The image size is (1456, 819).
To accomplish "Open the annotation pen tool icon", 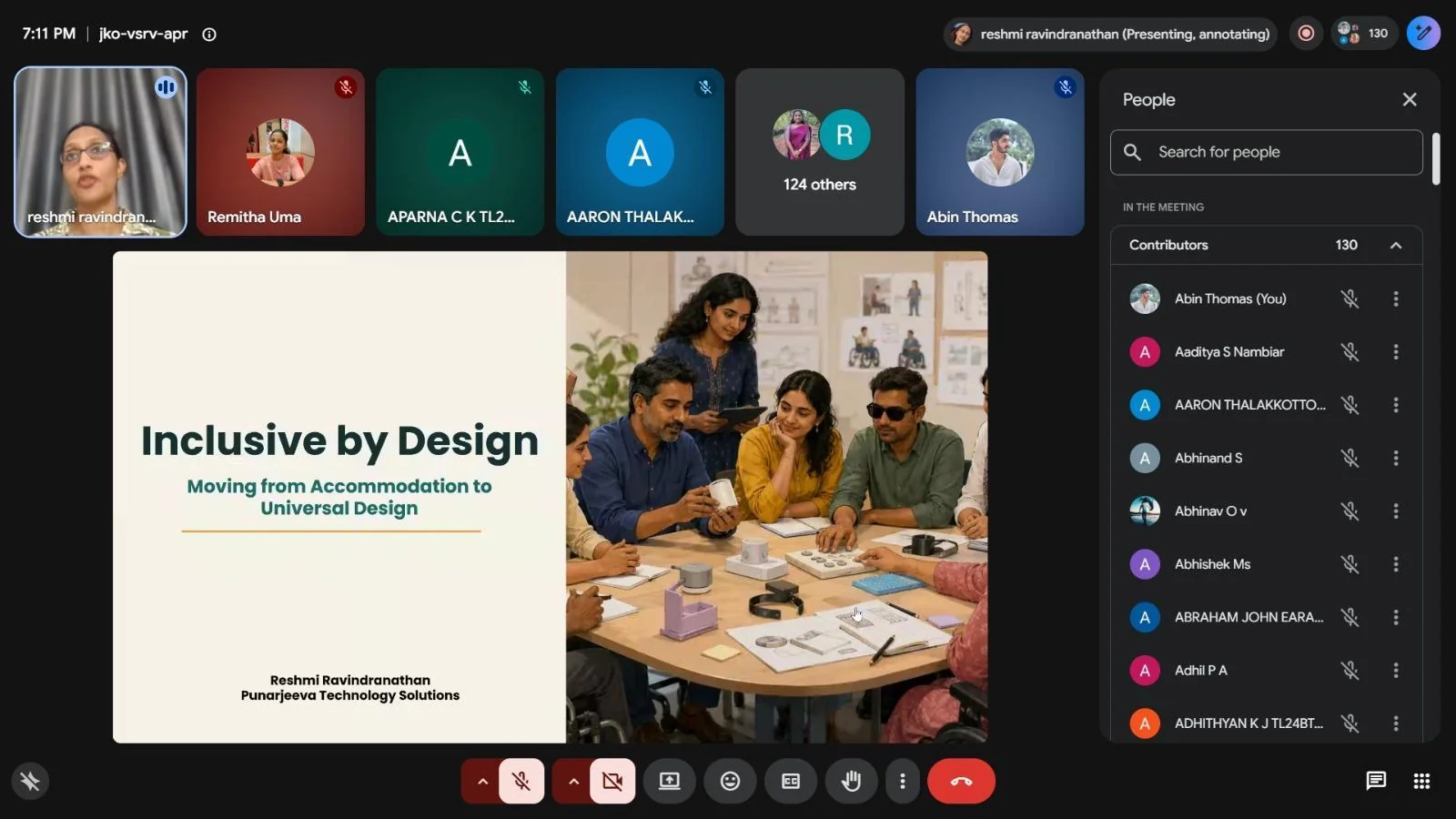I will coord(1423,34).
